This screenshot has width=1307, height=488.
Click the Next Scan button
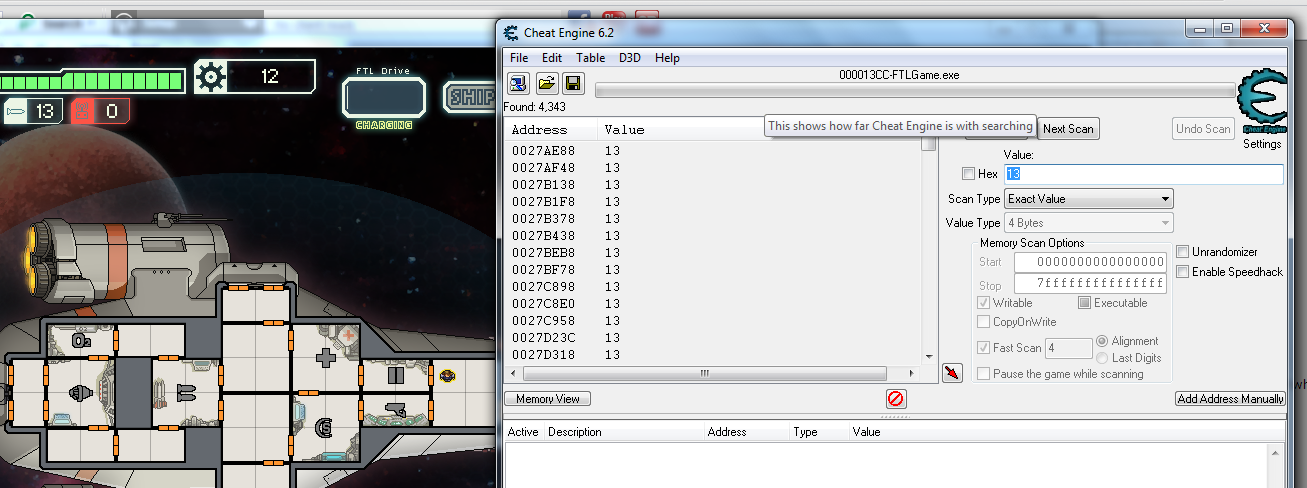pyautogui.click(x=1068, y=129)
